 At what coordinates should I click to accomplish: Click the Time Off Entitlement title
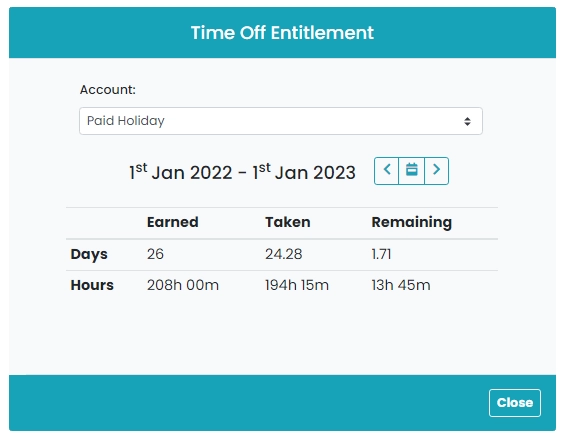click(x=282, y=33)
